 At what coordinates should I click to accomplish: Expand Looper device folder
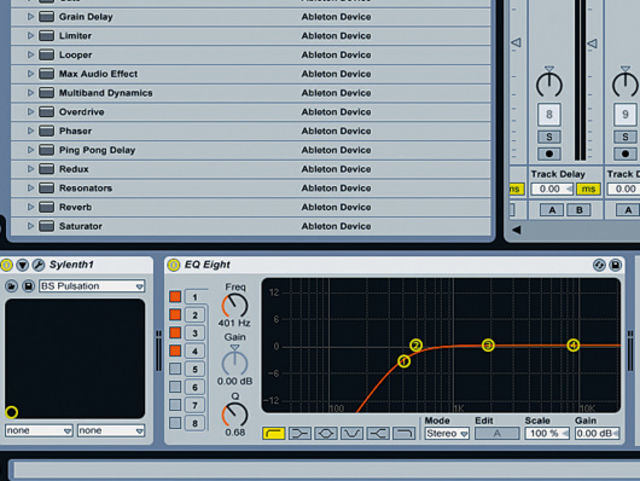pyautogui.click(x=30, y=55)
